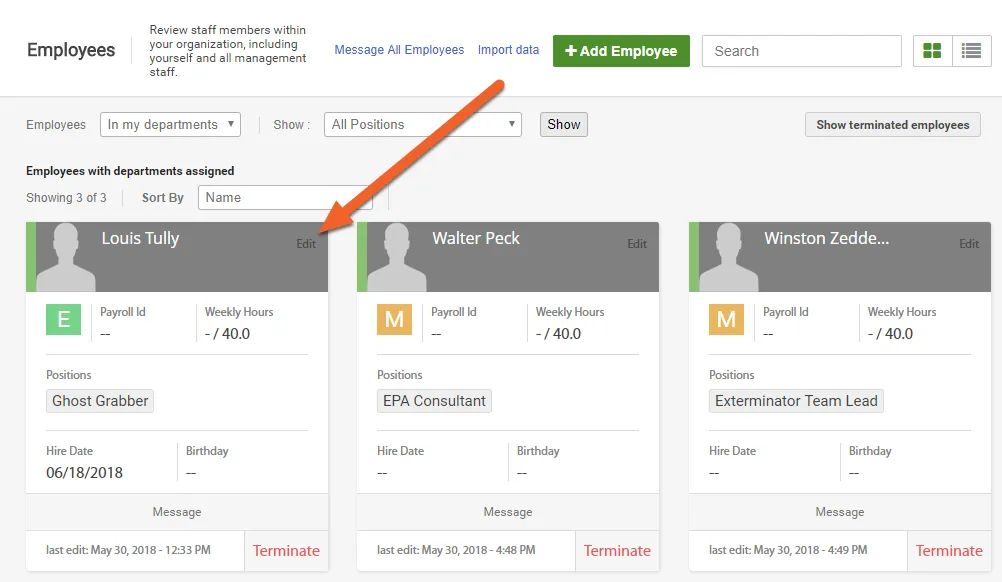Click the Add Employee button
Image resolution: width=1002 pixels, height=582 pixels.
(621, 50)
